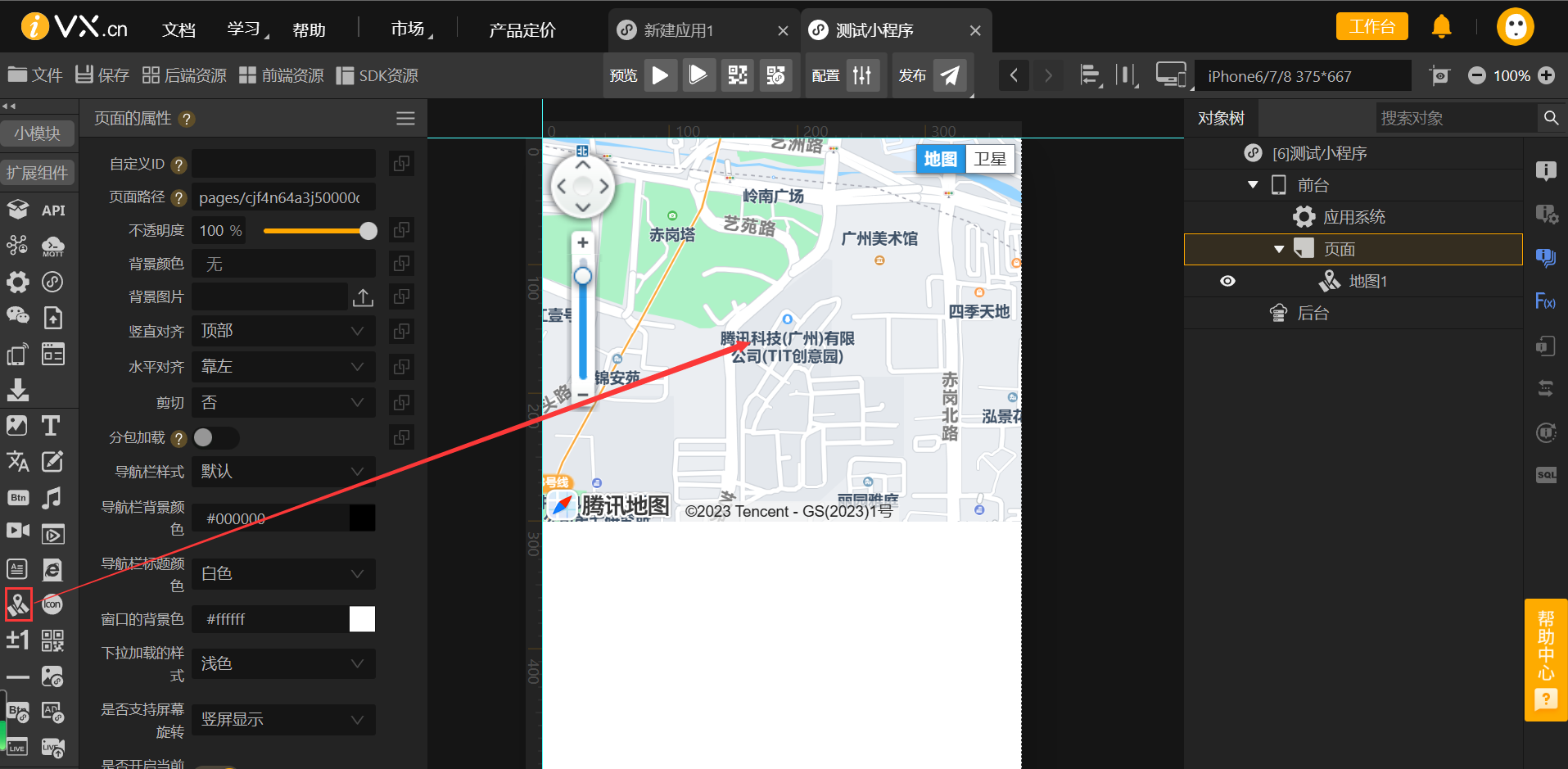The width and height of the screenshot is (1568, 769).
Task: Select the video camera component icon
Action: pos(18,532)
